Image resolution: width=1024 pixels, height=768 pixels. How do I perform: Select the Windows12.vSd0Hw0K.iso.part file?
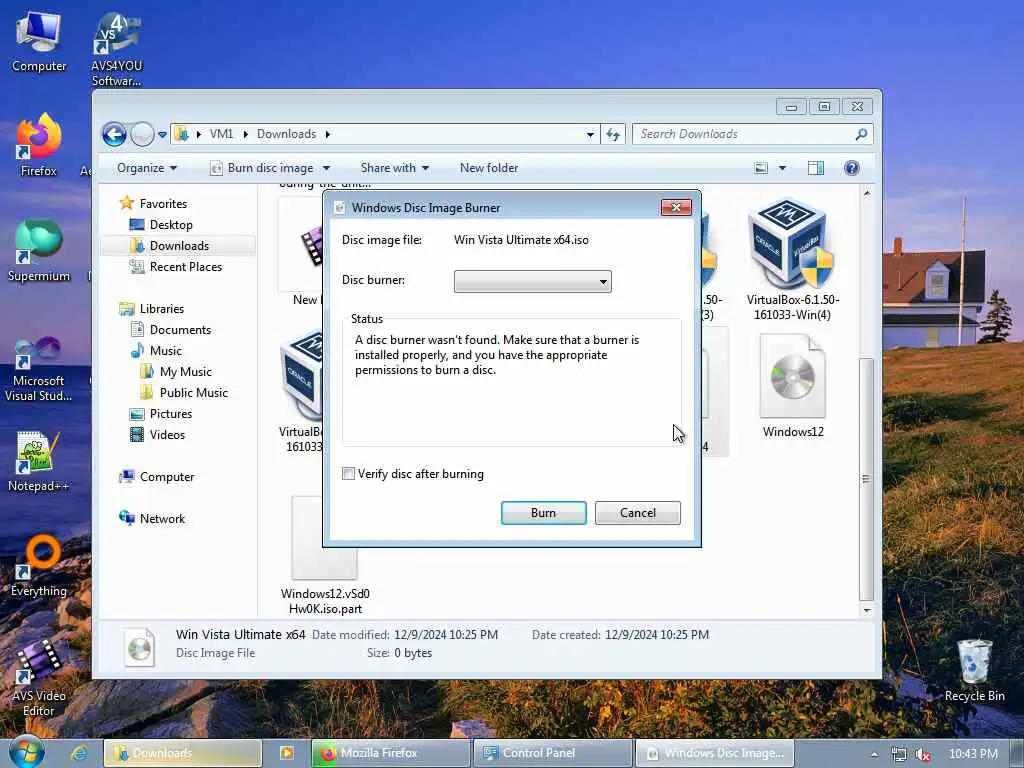325,555
